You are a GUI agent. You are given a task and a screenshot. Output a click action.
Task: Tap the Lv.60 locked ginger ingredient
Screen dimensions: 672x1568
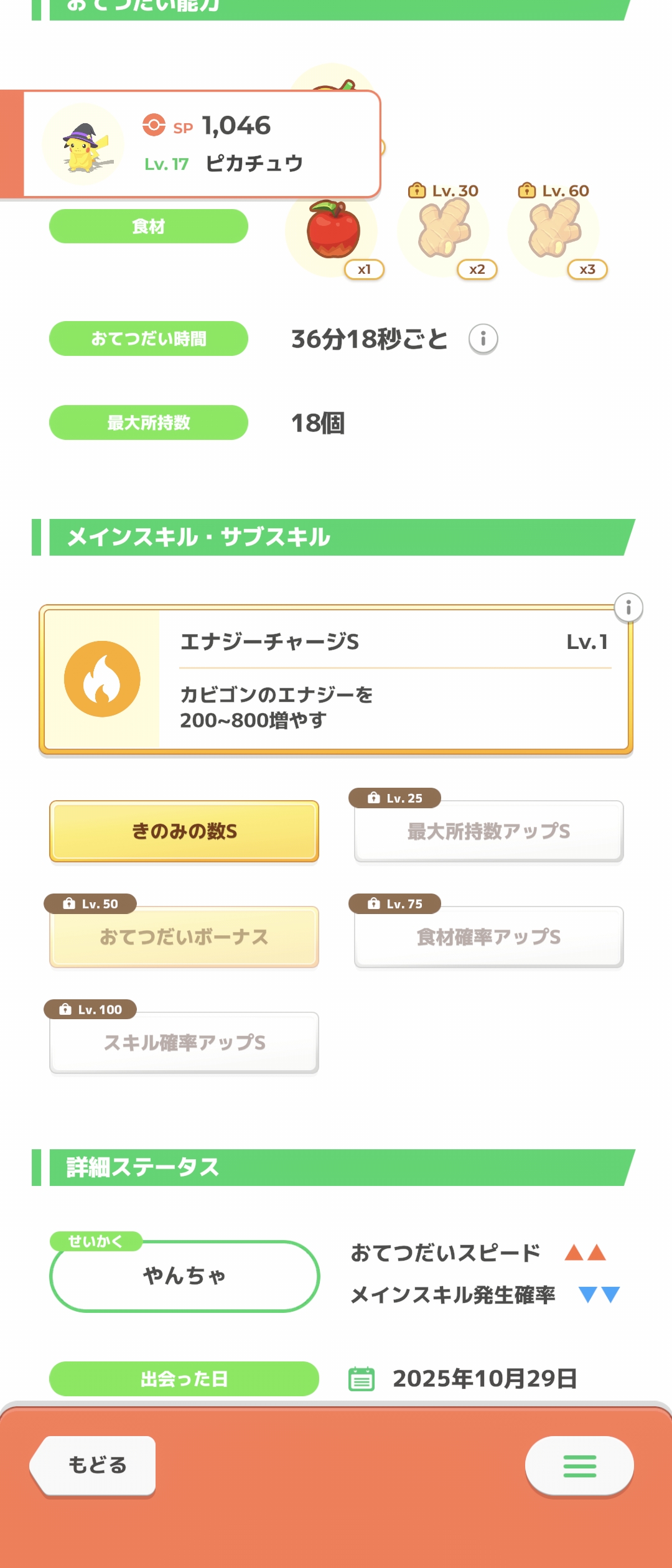tap(554, 230)
